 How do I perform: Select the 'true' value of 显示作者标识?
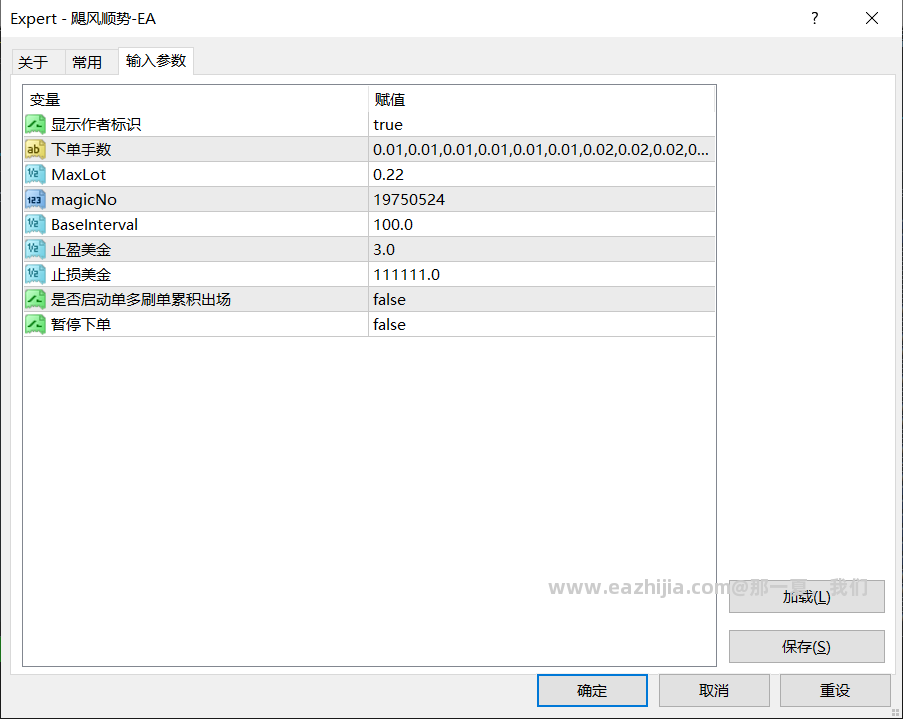(x=388, y=124)
